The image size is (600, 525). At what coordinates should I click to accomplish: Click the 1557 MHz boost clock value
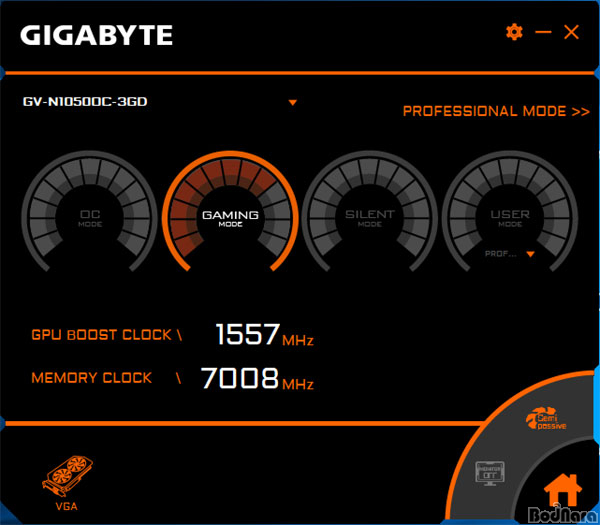265,335
